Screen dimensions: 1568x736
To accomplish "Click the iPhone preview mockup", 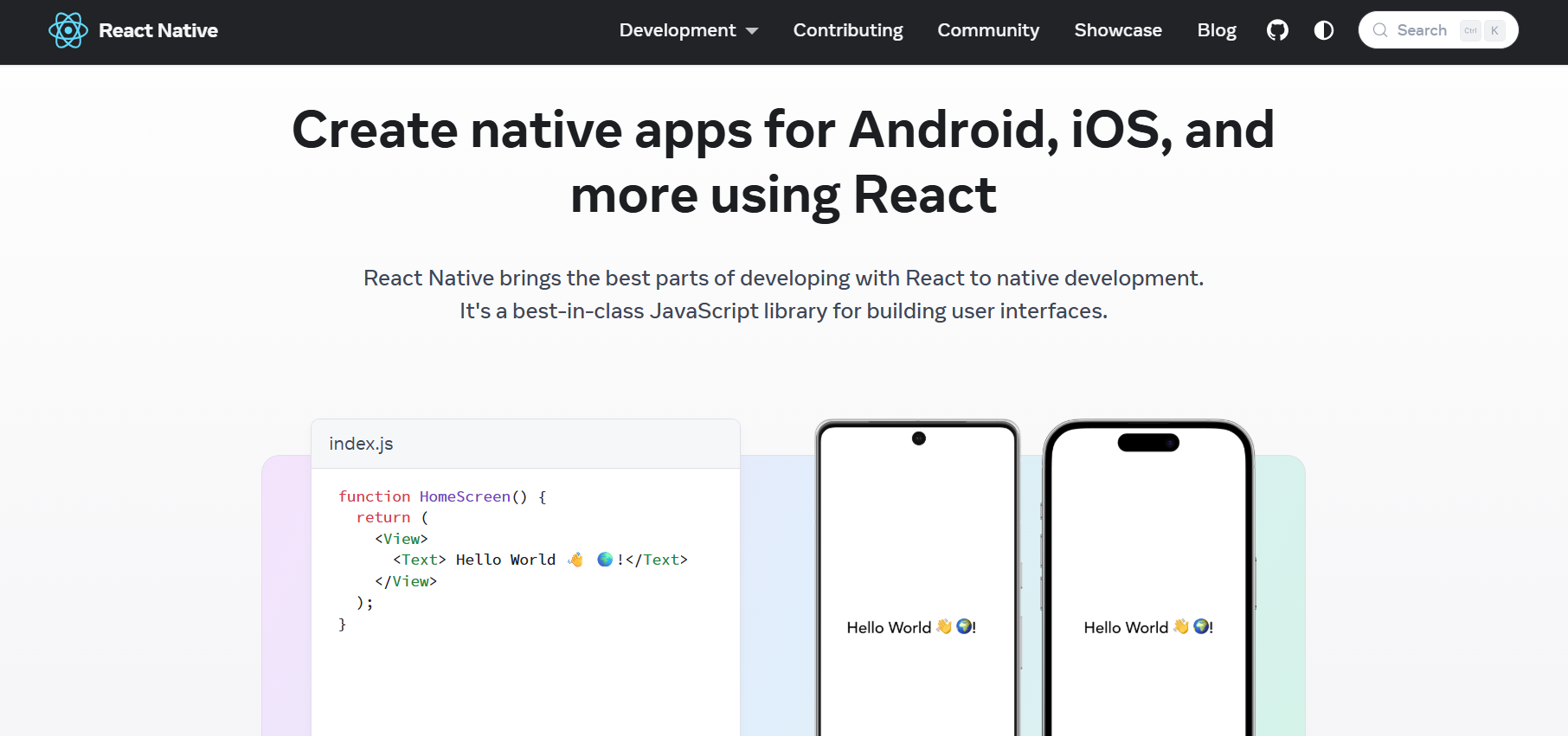I will tap(1148, 579).
